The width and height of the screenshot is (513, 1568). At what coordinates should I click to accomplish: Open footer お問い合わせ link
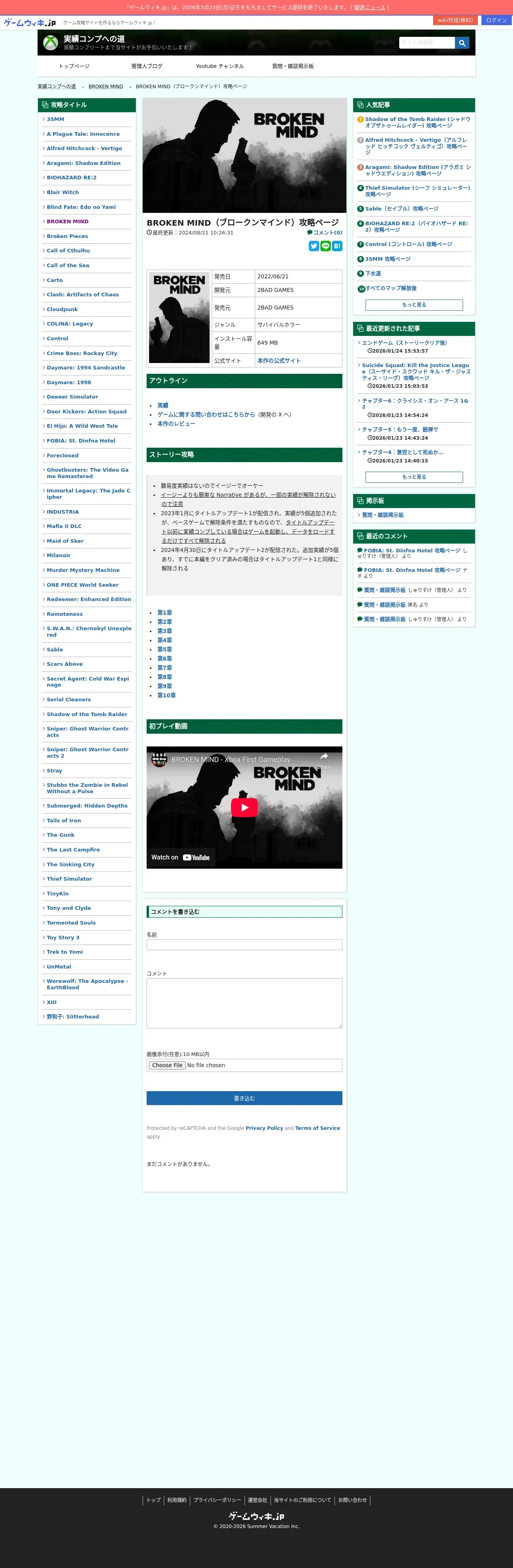353,1500
